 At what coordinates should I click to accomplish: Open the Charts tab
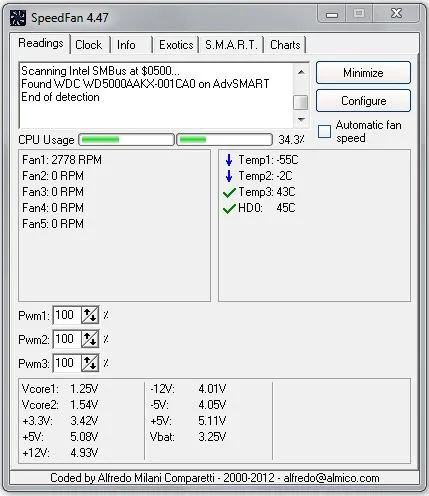(x=285, y=45)
